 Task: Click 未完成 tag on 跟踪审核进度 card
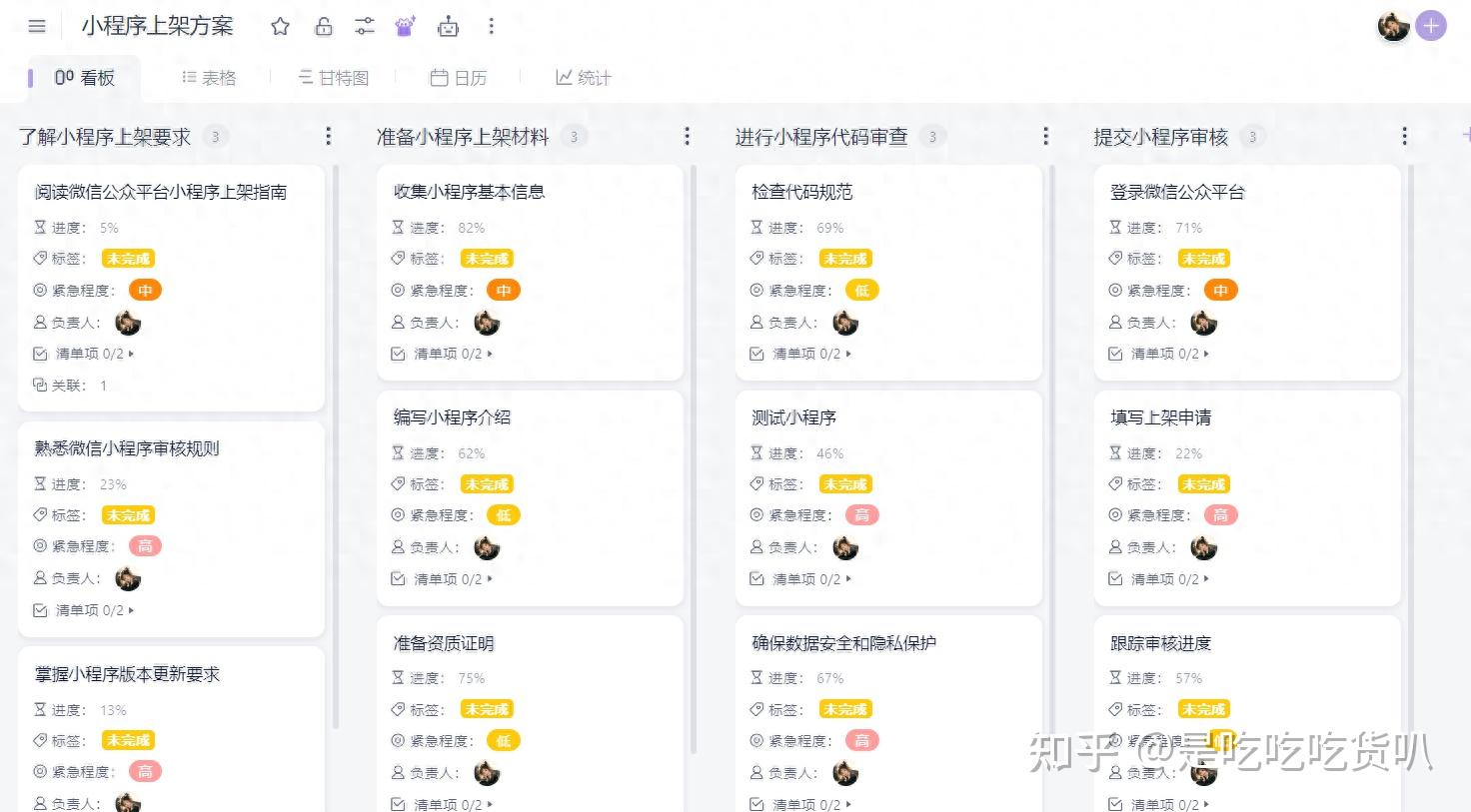(x=1203, y=709)
